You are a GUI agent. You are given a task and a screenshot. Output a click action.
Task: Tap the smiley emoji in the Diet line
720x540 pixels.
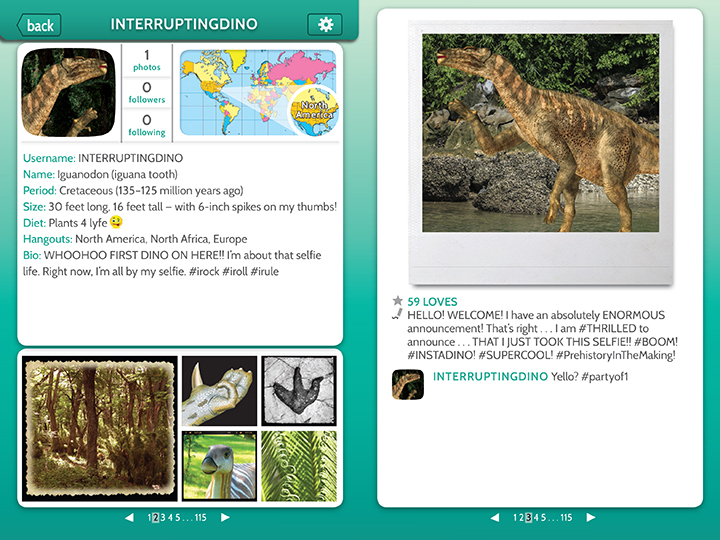coord(116,222)
